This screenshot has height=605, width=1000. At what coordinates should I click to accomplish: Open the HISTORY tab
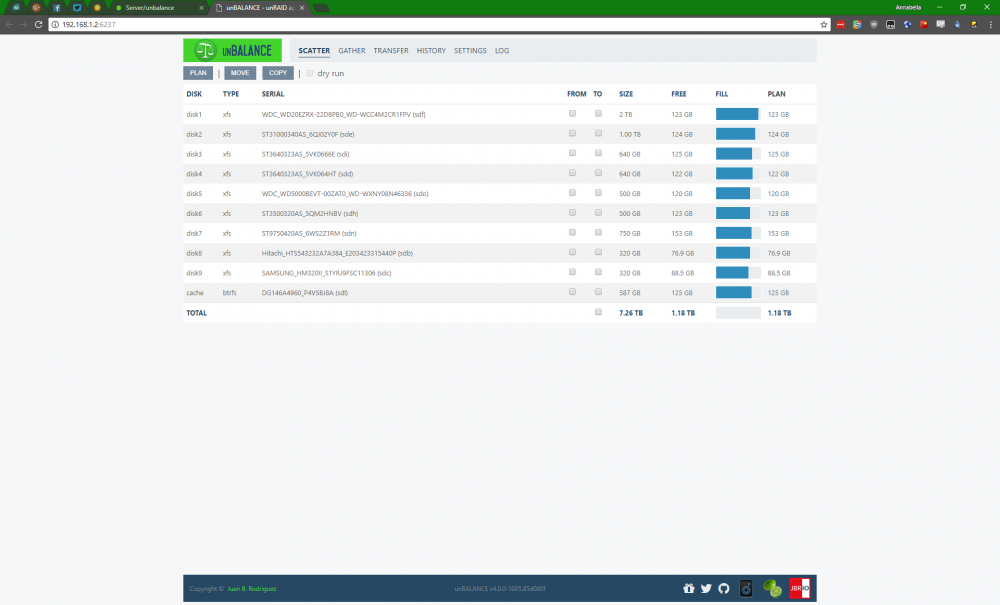431,50
